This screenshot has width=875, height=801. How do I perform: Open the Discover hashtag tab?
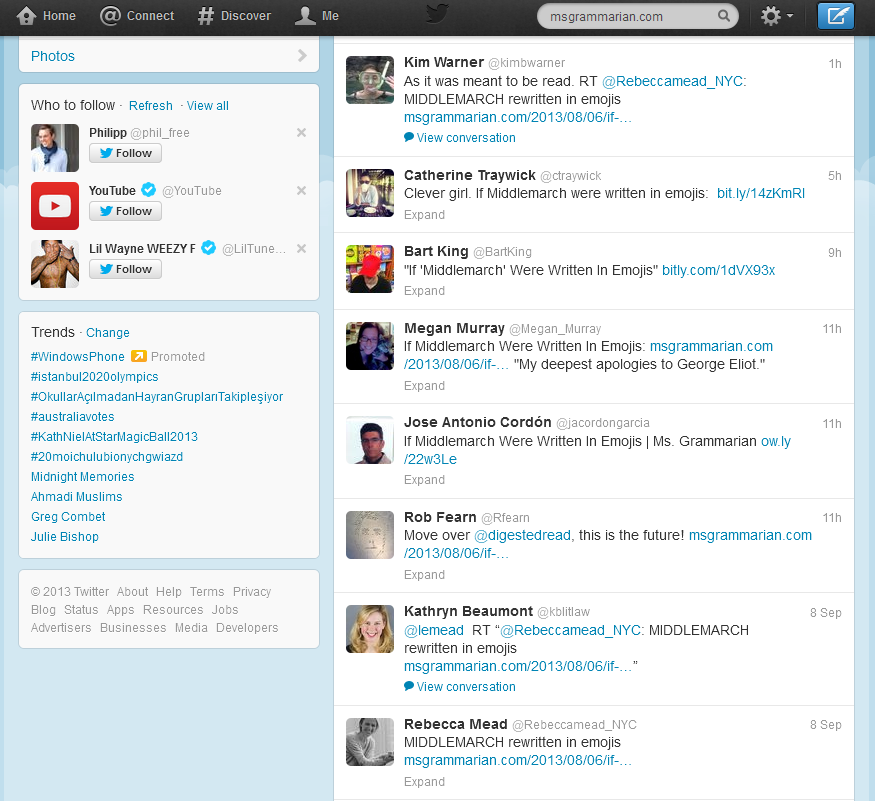pyautogui.click(x=234, y=16)
